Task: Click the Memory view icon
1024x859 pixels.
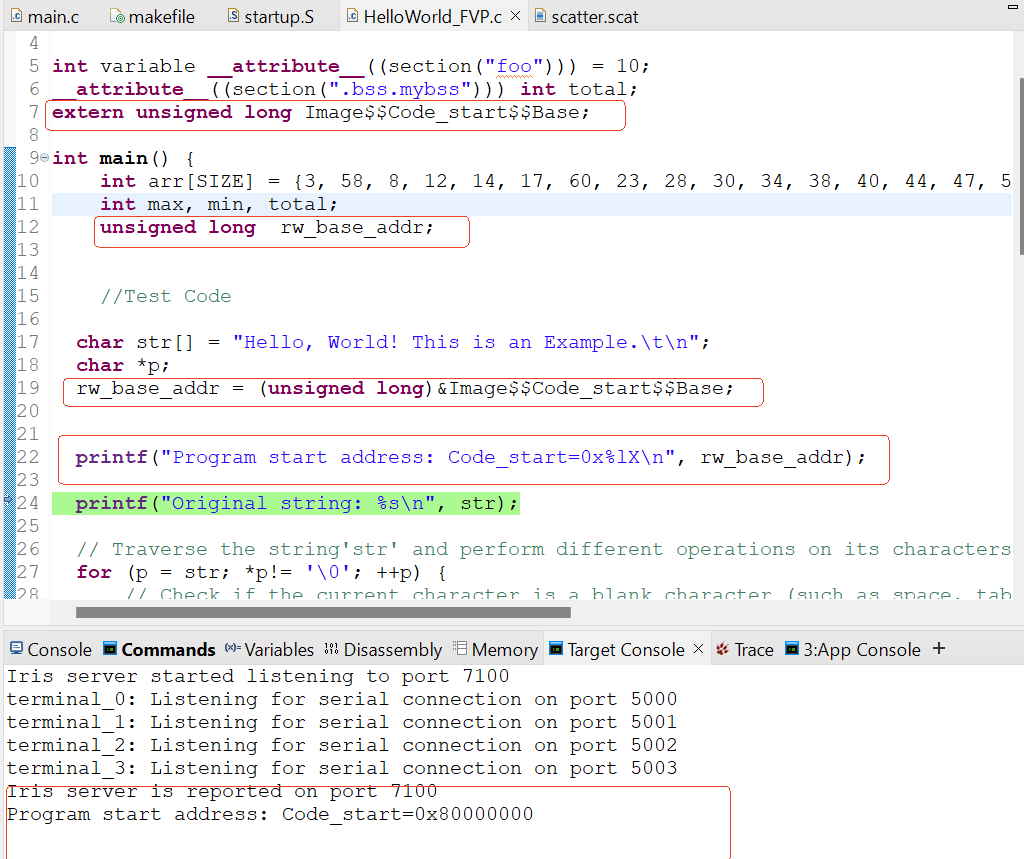Action: 460,650
